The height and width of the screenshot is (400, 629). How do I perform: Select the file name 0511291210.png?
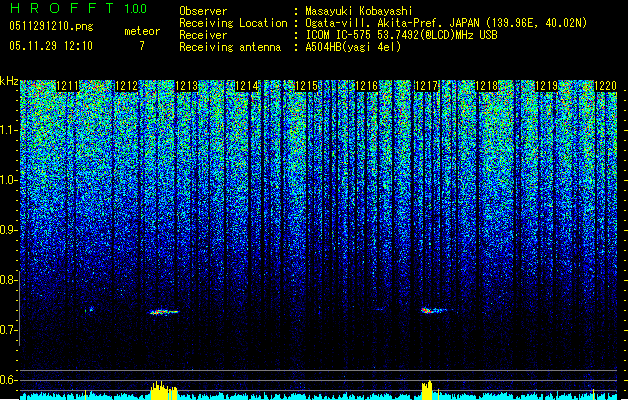pyautogui.click(x=51, y=26)
